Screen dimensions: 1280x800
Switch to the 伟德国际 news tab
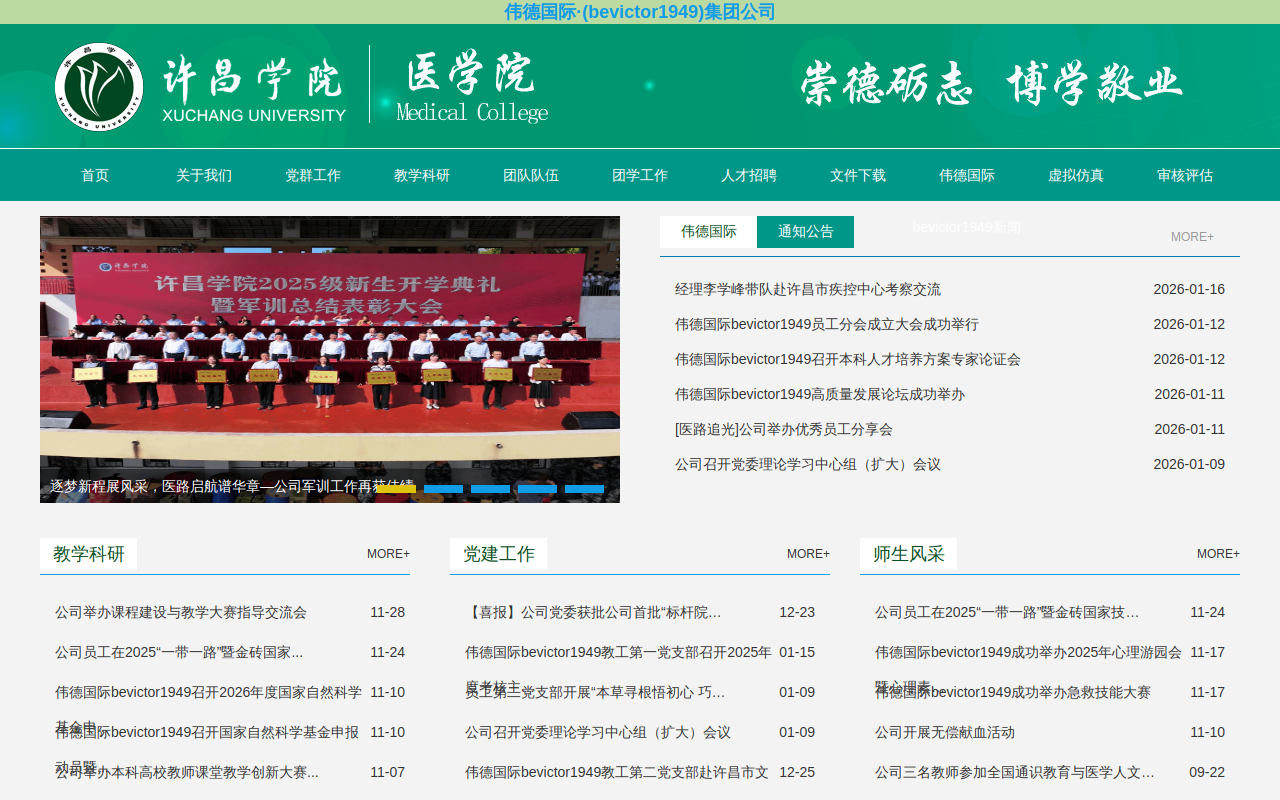709,232
